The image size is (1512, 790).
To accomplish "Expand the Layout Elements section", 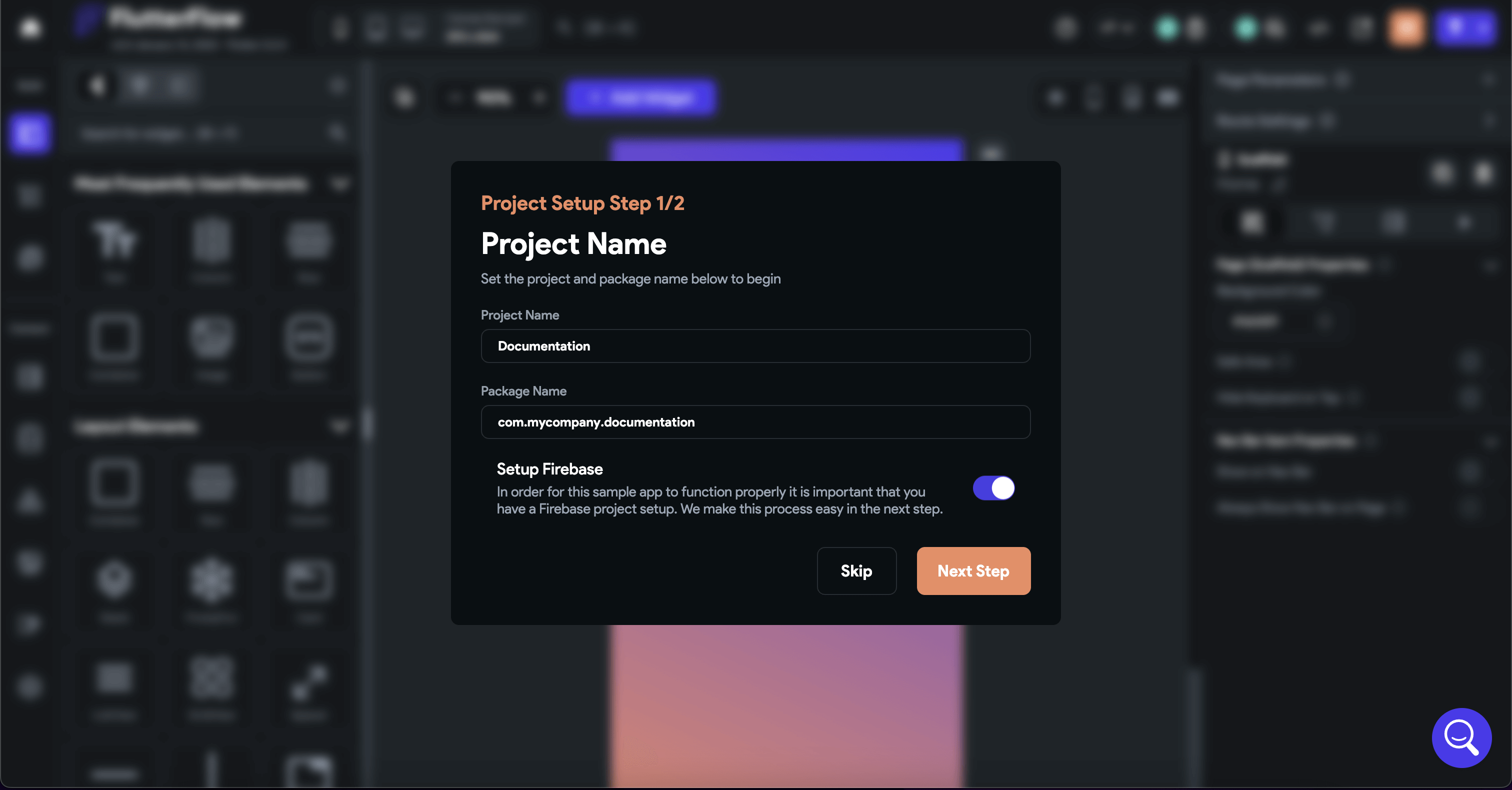I will point(341,425).
